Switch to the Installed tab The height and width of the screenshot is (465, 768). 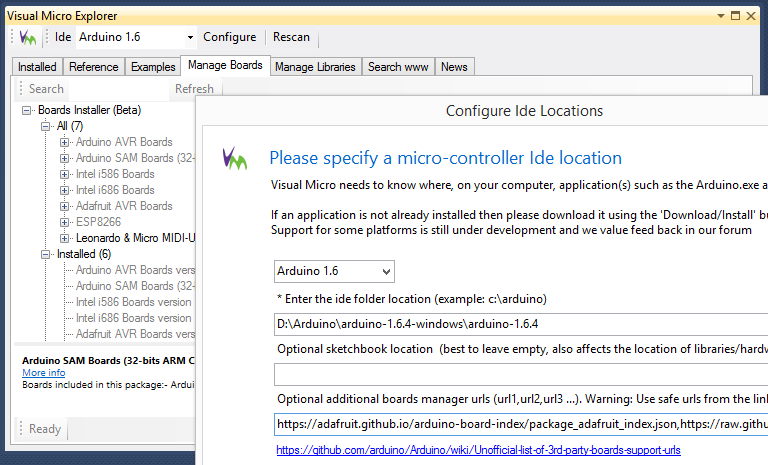pos(37,67)
